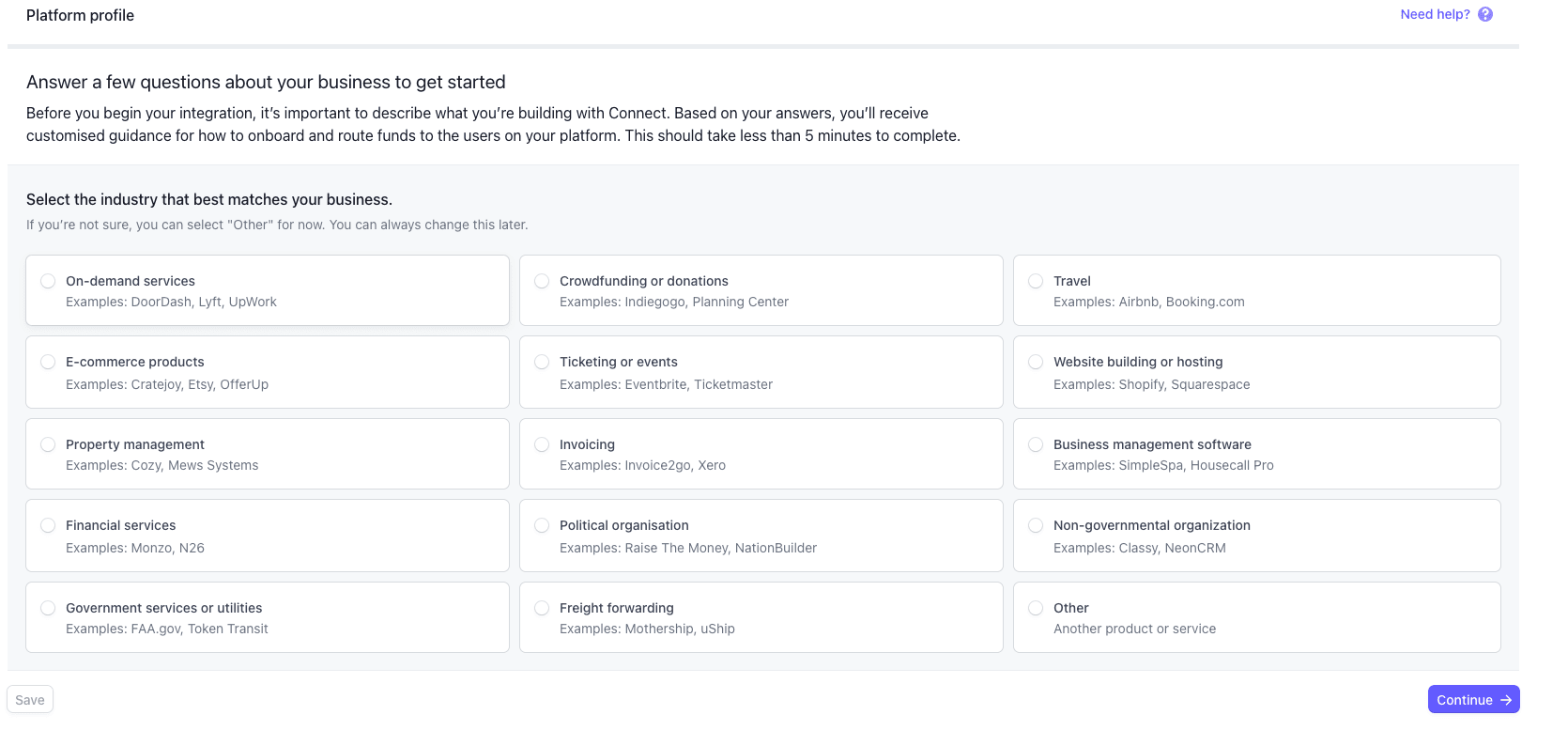Image resolution: width=1568 pixels, height=746 pixels.
Task: Select the Travel industry radio button
Action: (1036, 281)
